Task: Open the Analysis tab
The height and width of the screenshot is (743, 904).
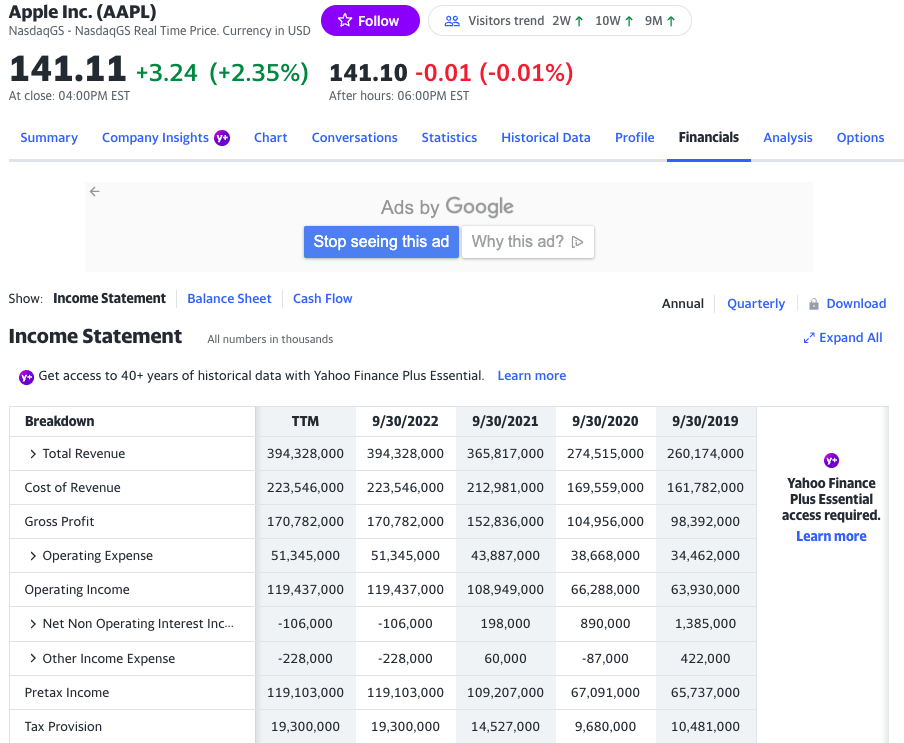Action: (788, 138)
